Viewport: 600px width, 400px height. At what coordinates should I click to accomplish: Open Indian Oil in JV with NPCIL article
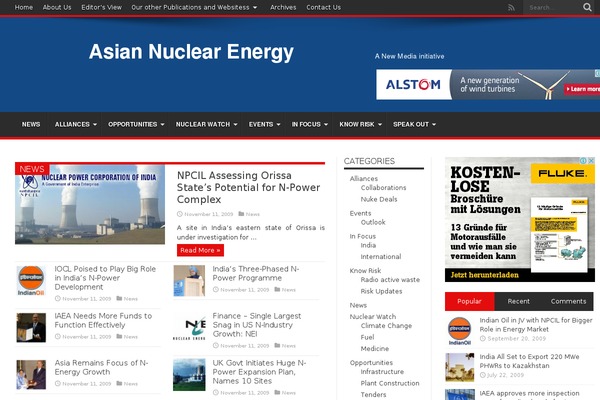(536, 325)
